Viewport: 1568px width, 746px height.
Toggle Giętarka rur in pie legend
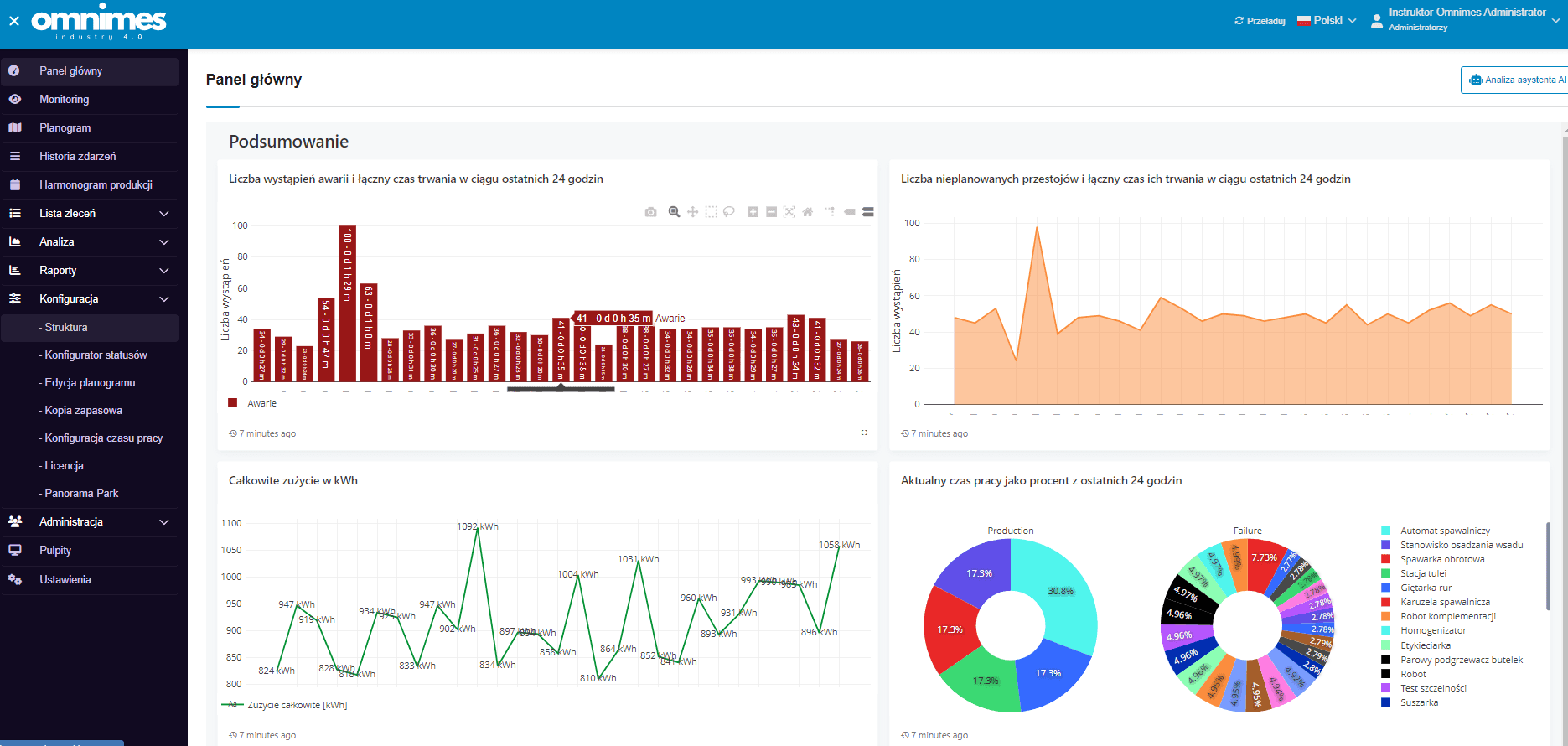click(x=1416, y=588)
